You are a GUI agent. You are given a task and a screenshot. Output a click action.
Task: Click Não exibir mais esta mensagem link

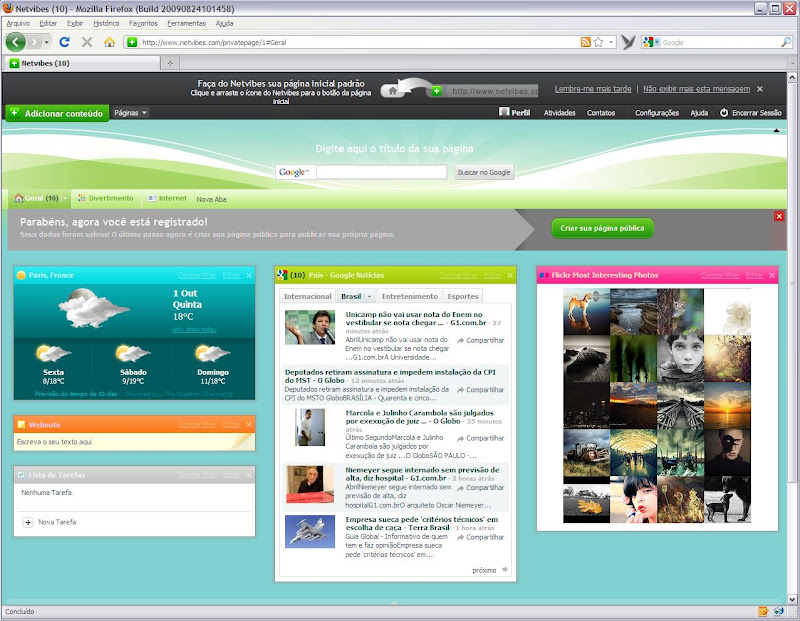tap(696, 89)
